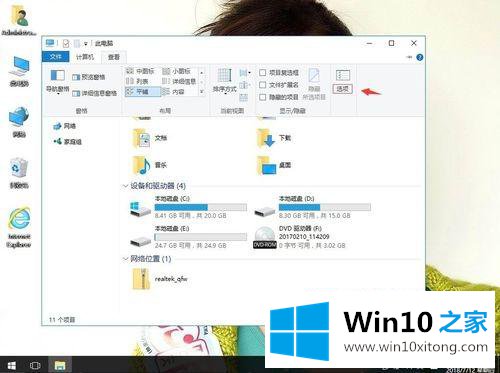Toggle the 详细信息窗格 details pane
This screenshot has height=373, width=500.
[95, 93]
